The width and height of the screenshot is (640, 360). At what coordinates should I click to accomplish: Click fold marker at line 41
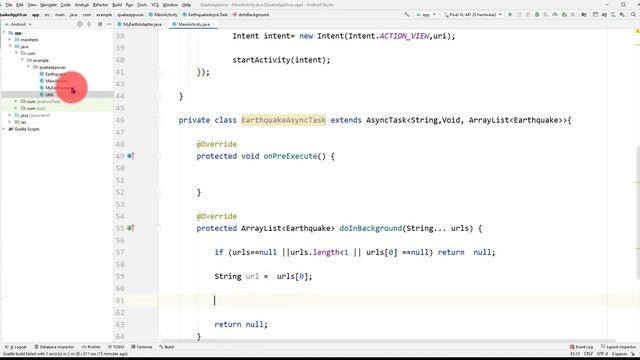coord(158,72)
